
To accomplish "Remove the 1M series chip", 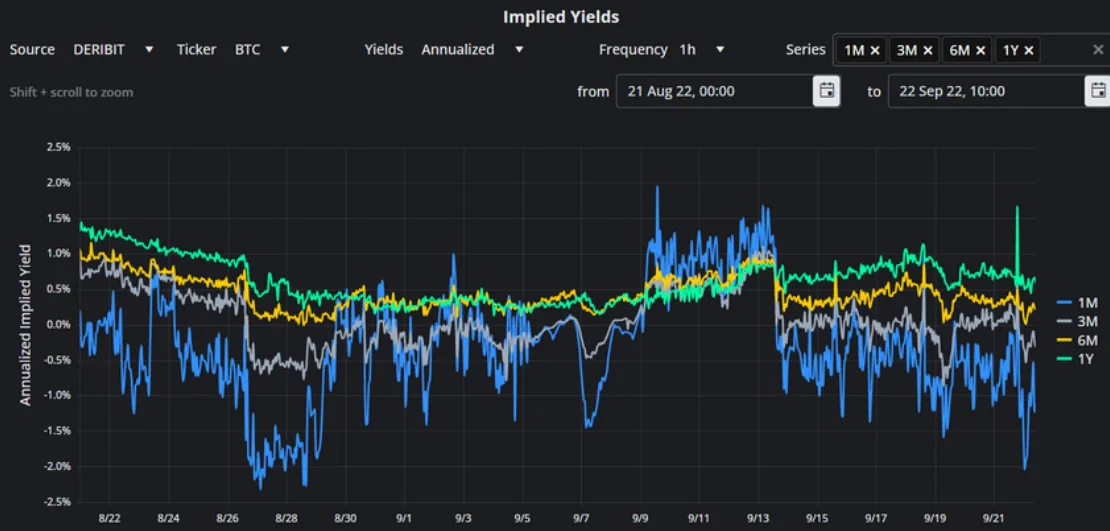I will 875,50.
